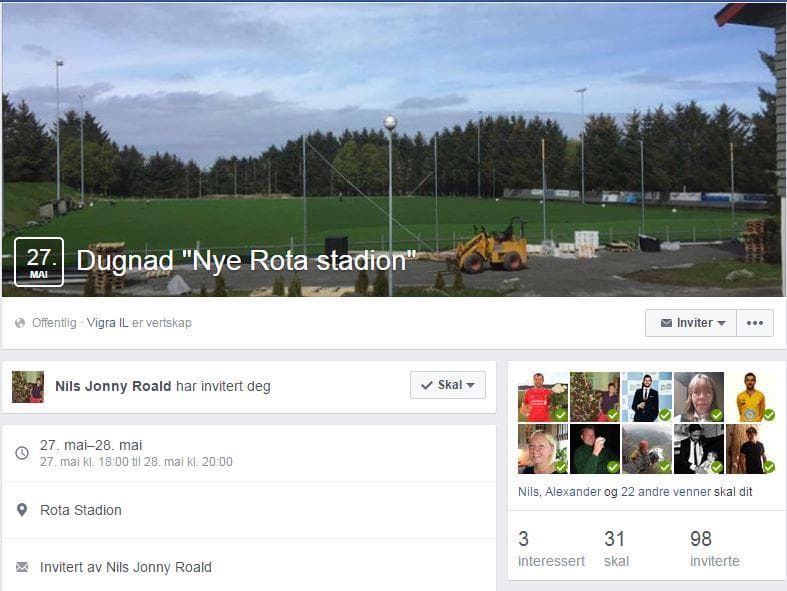Screen dimensions: 787x591
Task: Open the Vigra IL host link
Action: click(107, 323)
